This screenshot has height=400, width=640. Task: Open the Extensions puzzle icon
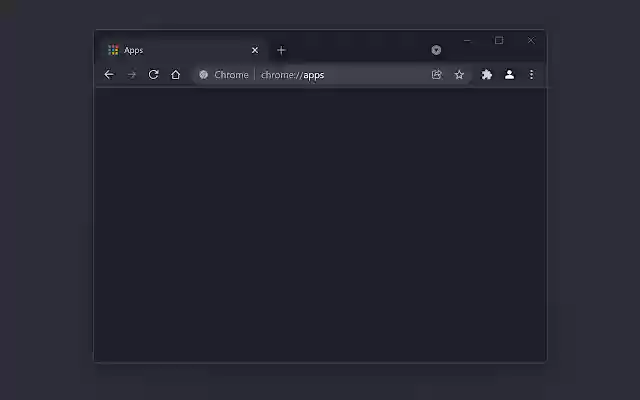coord(487,75)
